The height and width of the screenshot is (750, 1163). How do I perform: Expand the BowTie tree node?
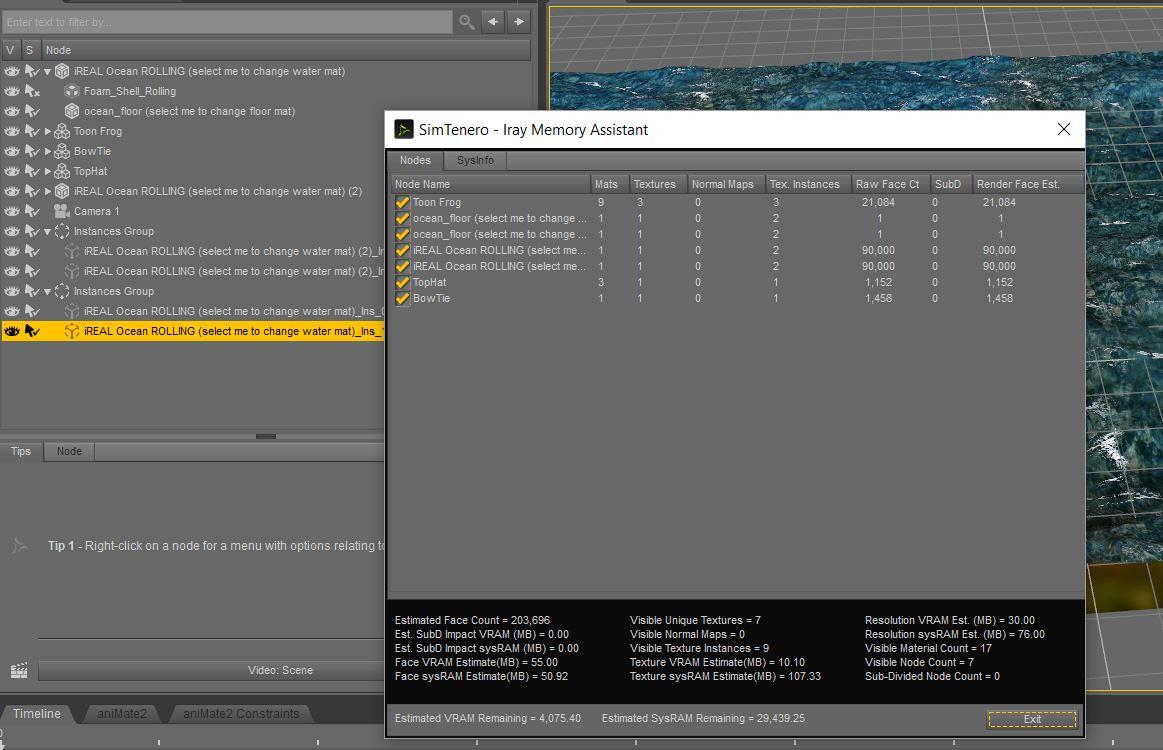(x=47, y=151)
